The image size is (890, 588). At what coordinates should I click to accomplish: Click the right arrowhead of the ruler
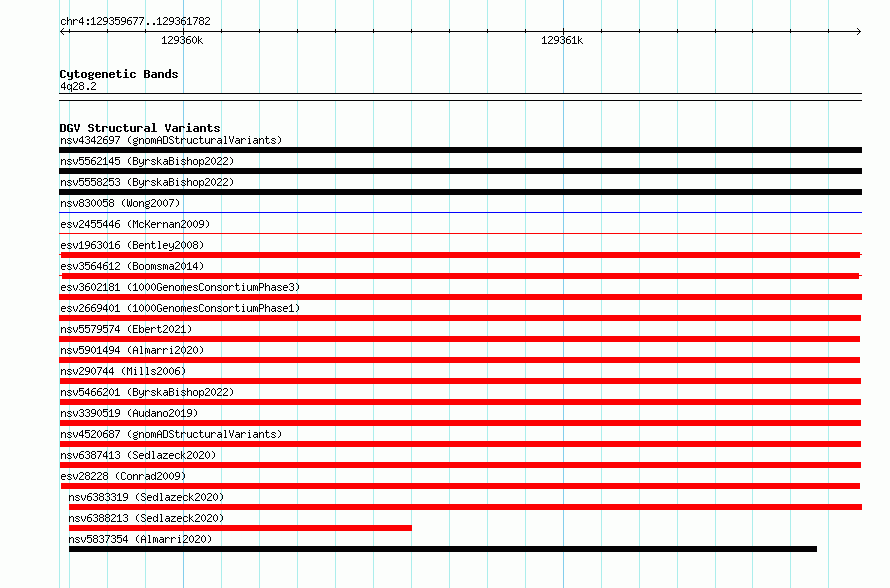(x=859, y=32)
